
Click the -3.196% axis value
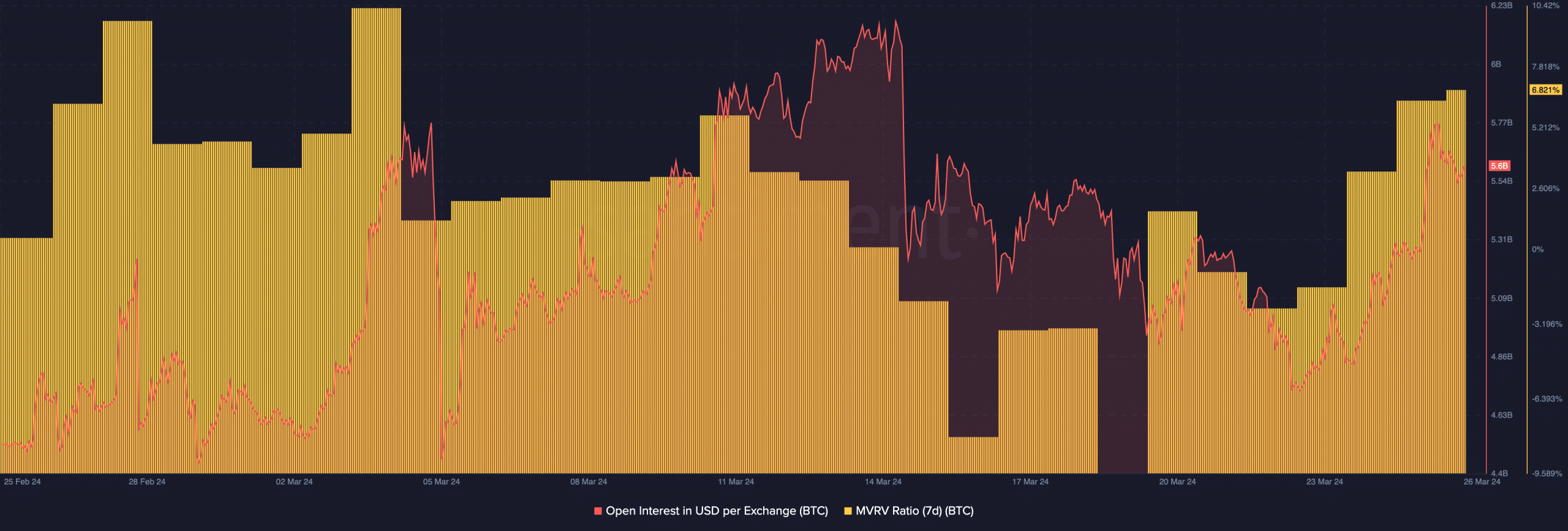(1547, 324)
